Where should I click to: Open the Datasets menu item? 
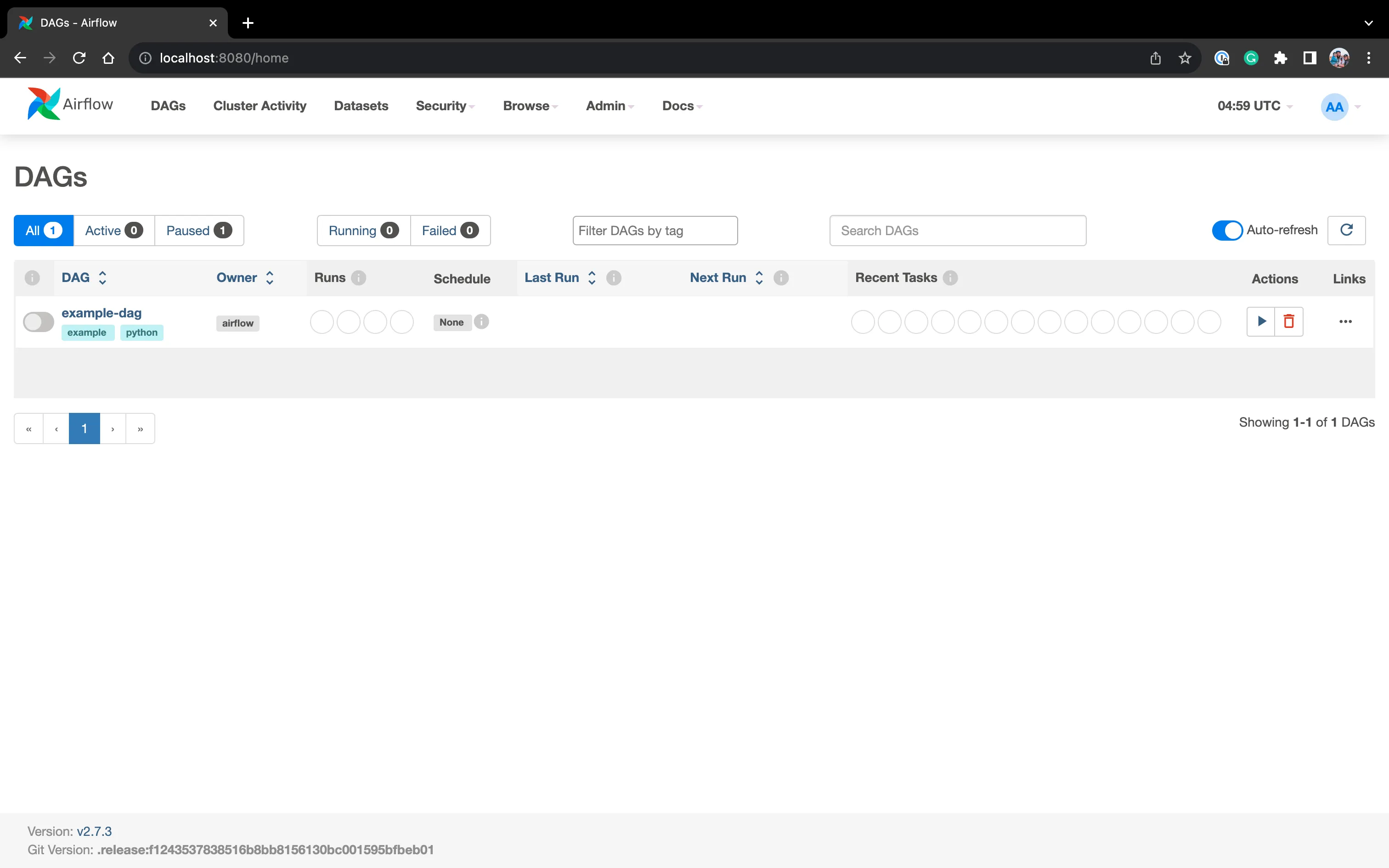(361, 105)
